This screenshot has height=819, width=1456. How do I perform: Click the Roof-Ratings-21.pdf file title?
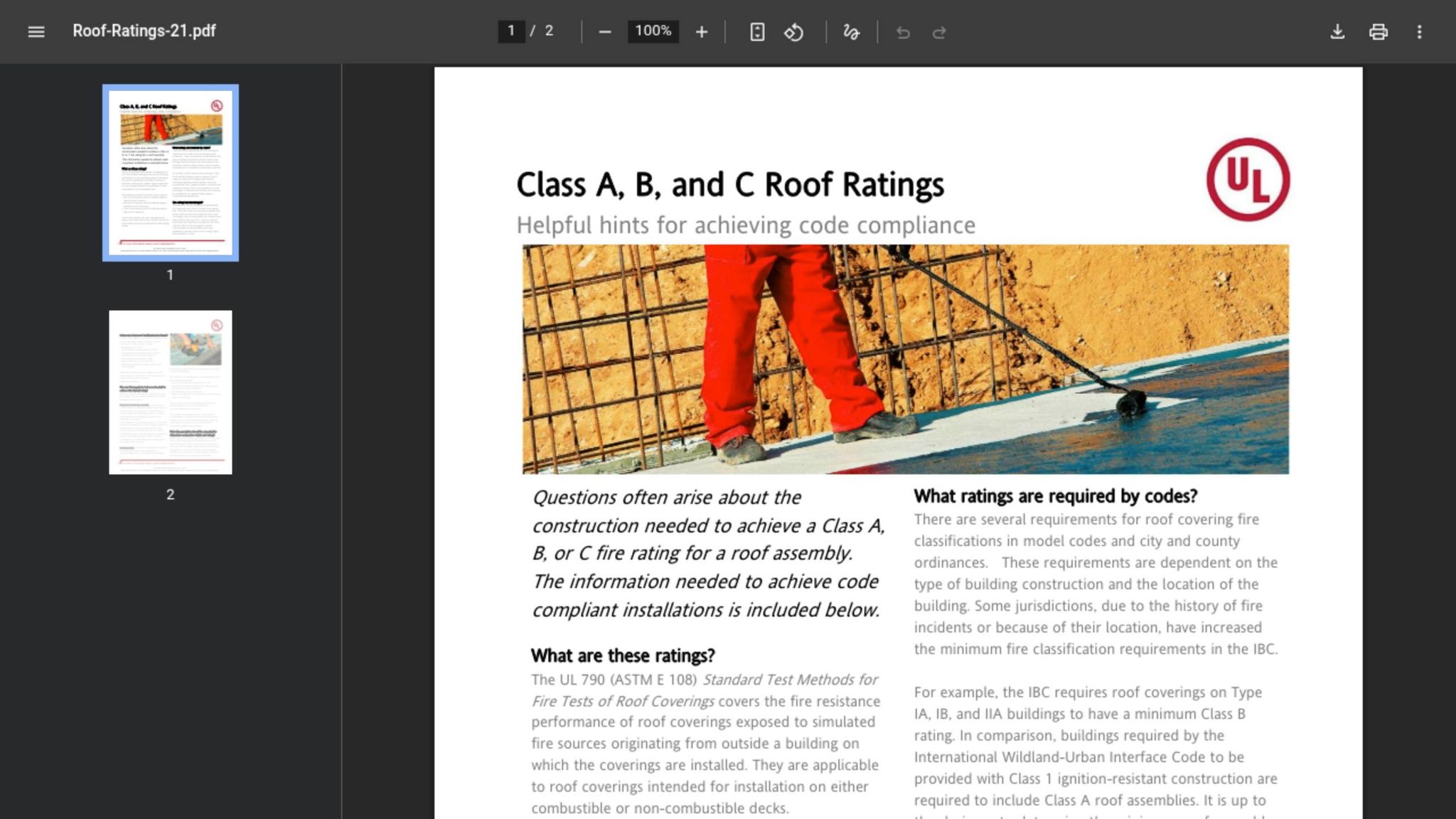tap(144, 31)
